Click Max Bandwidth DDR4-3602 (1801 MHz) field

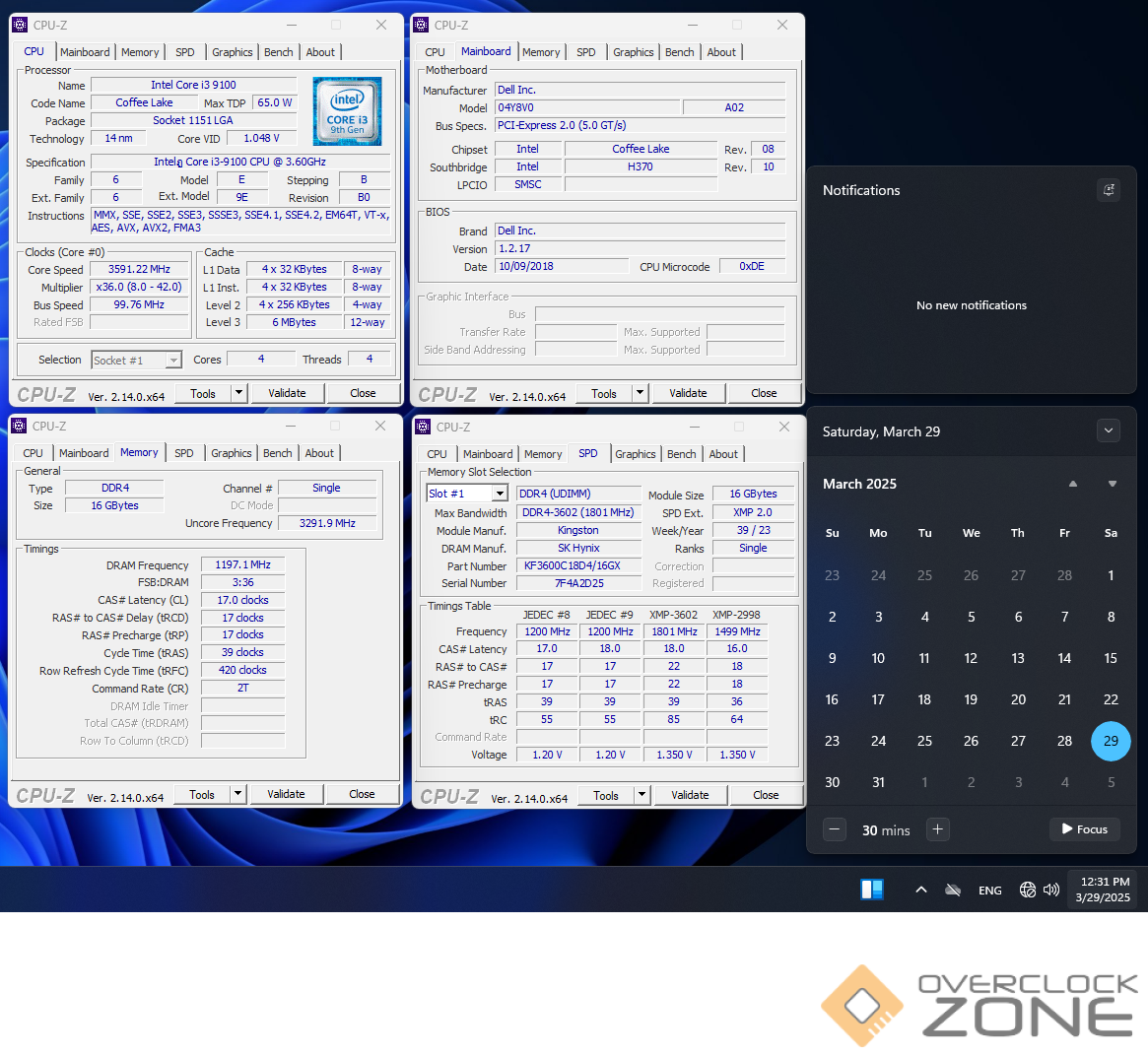click(578, 513)
